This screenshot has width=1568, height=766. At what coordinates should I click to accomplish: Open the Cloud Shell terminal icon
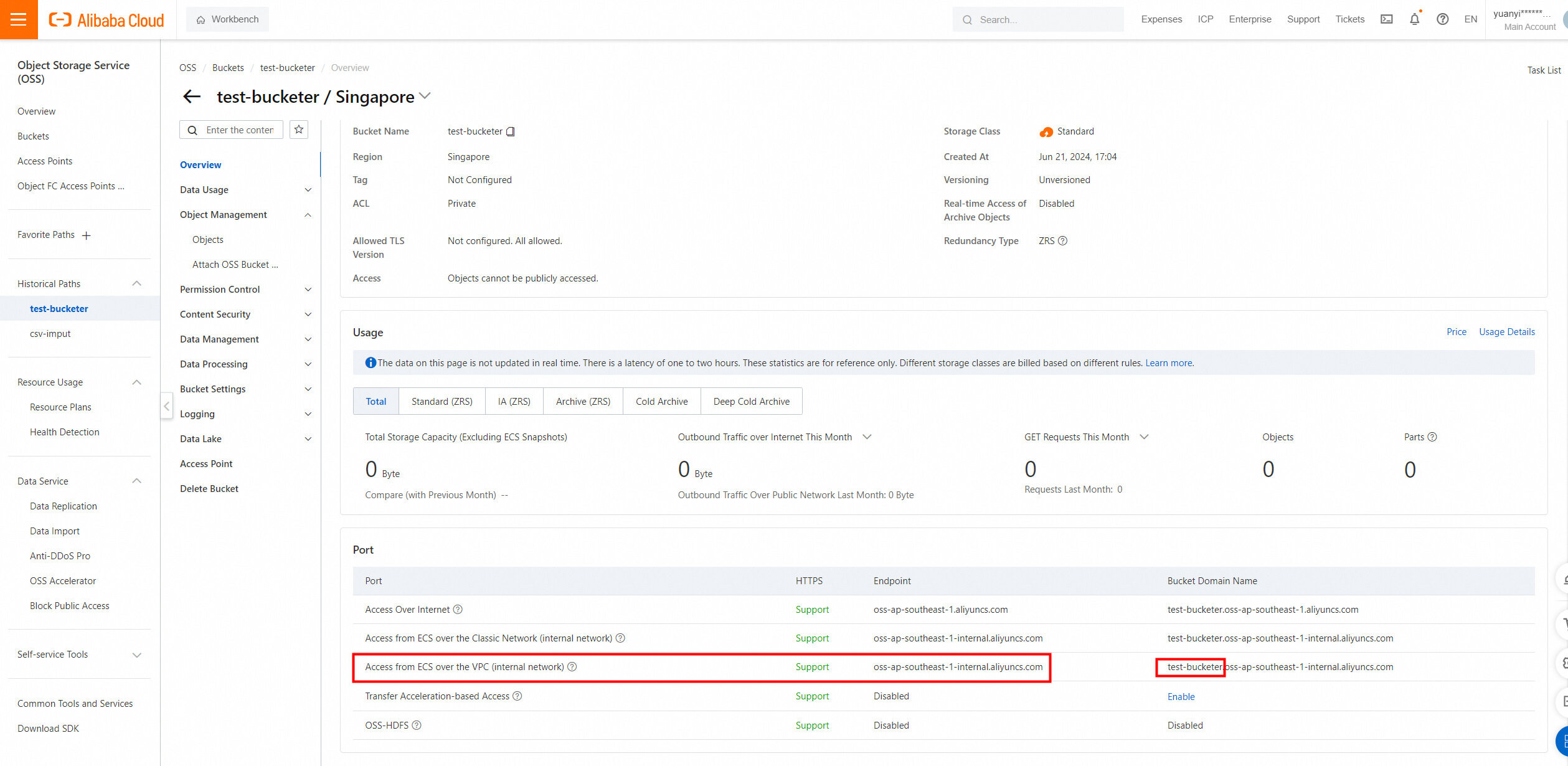tap(1386, 19)
